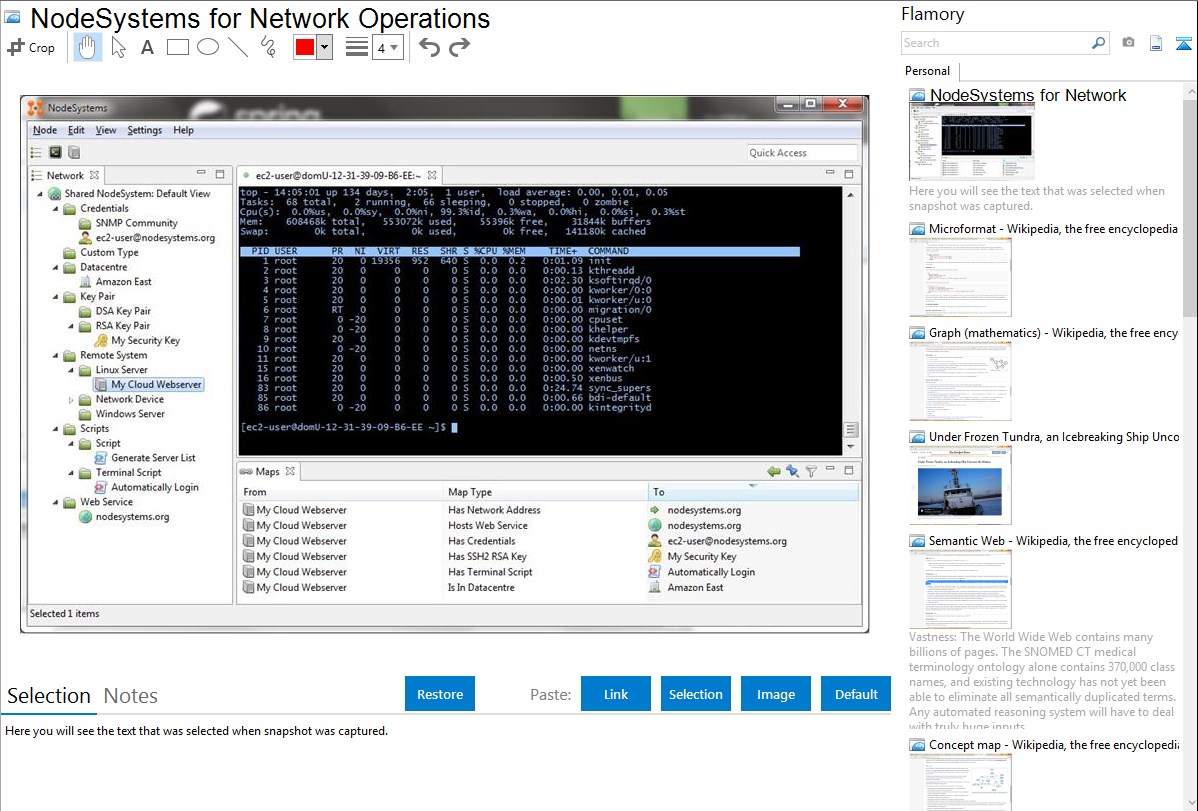Image resolution: width=1198 pixels, height=811 pixels.
Task: Open the Personal tab
Action: (x=928, y=70)
